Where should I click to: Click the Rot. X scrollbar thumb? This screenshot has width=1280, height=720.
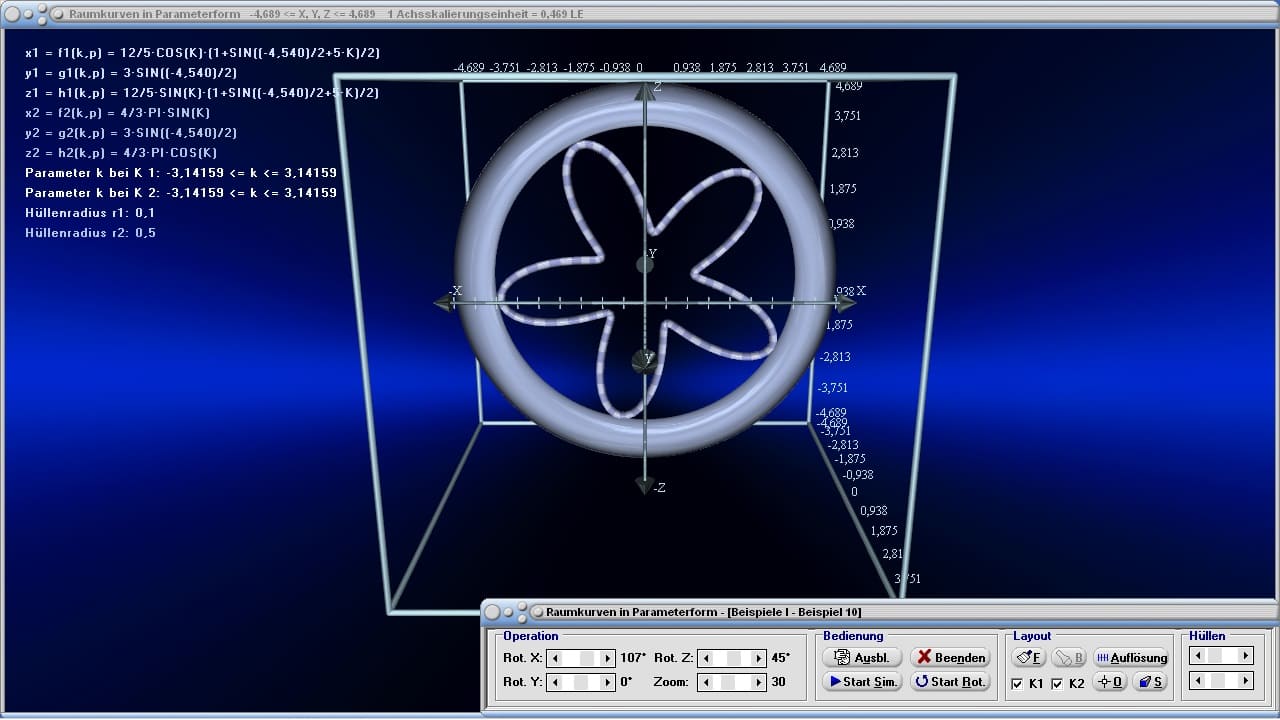(x=588, y=658)
